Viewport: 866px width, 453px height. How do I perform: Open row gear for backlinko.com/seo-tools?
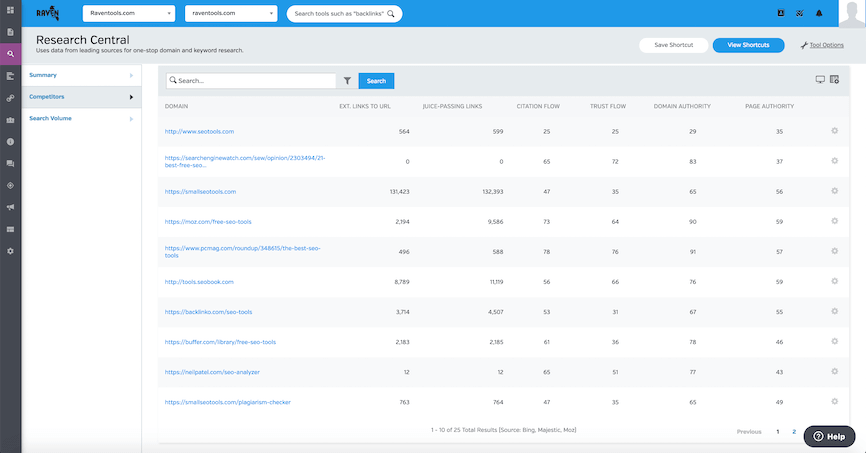835,312
